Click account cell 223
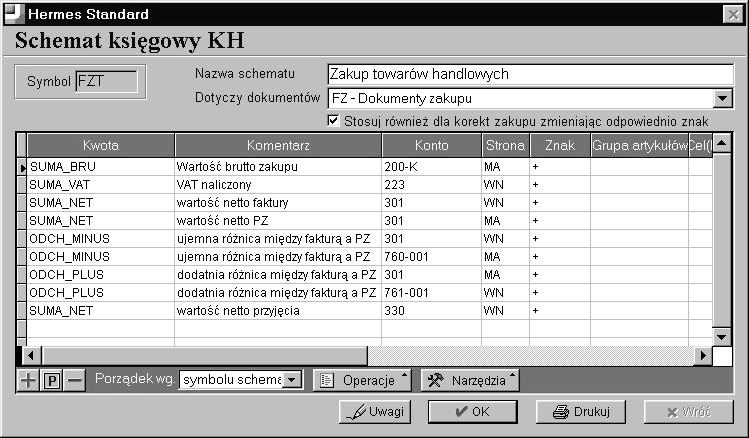This screenshot has height=438, width=749. [432, 185]
